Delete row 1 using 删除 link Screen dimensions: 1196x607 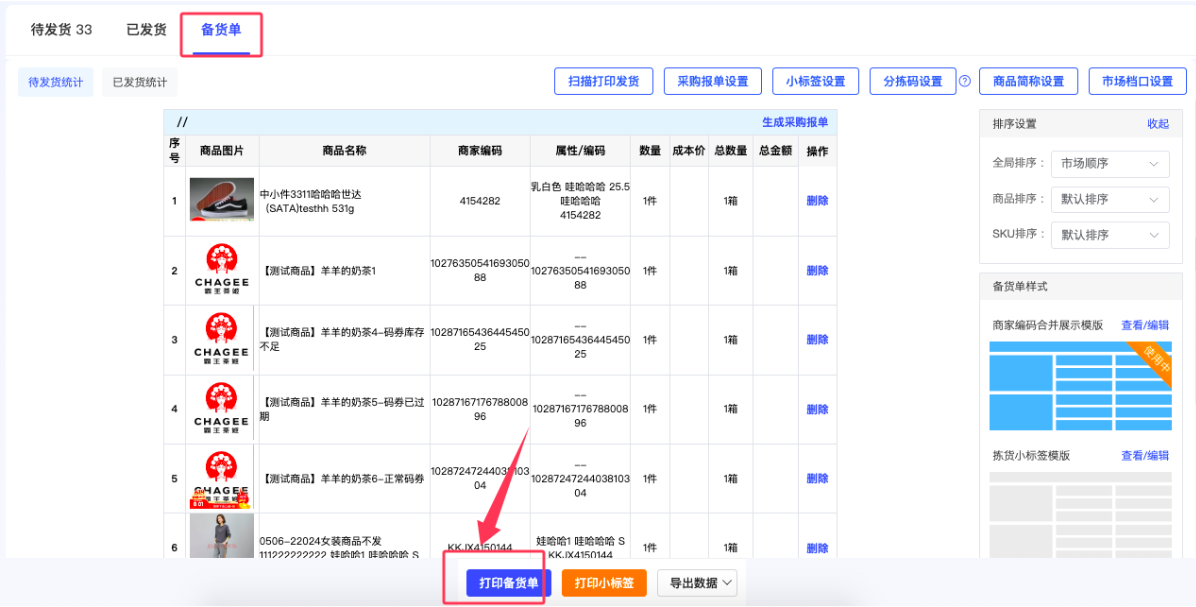coord(817,201)
